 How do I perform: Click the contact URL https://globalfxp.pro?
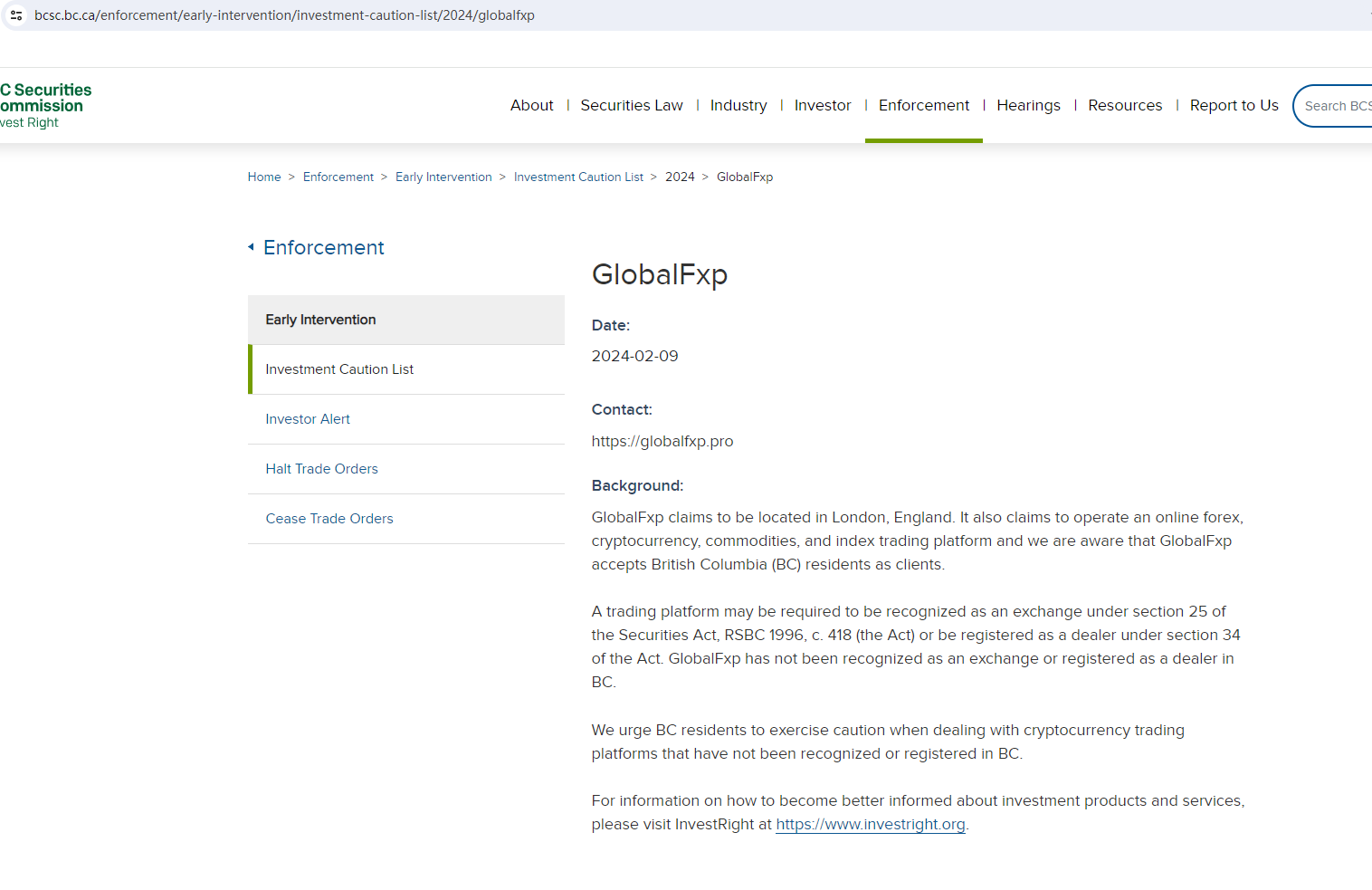click(x=662, y=441)
